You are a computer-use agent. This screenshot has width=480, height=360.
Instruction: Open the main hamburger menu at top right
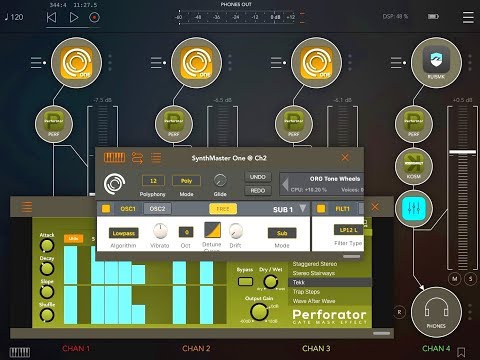point(468,17)
